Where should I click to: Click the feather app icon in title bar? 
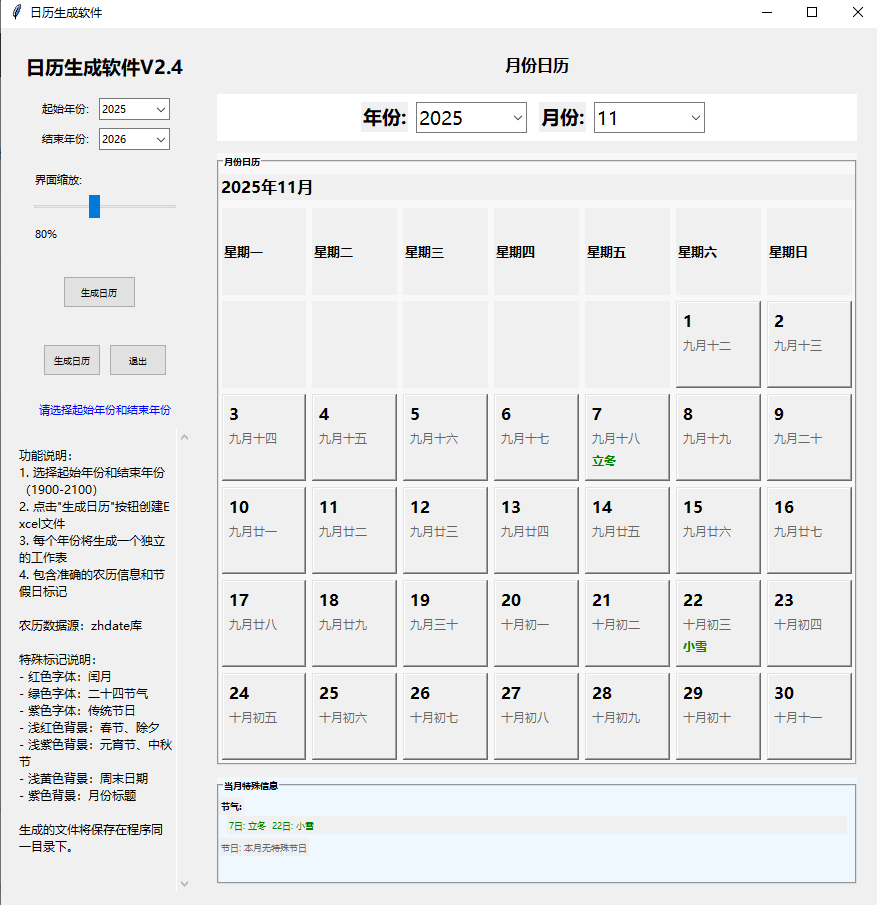[x=17, y=13]
